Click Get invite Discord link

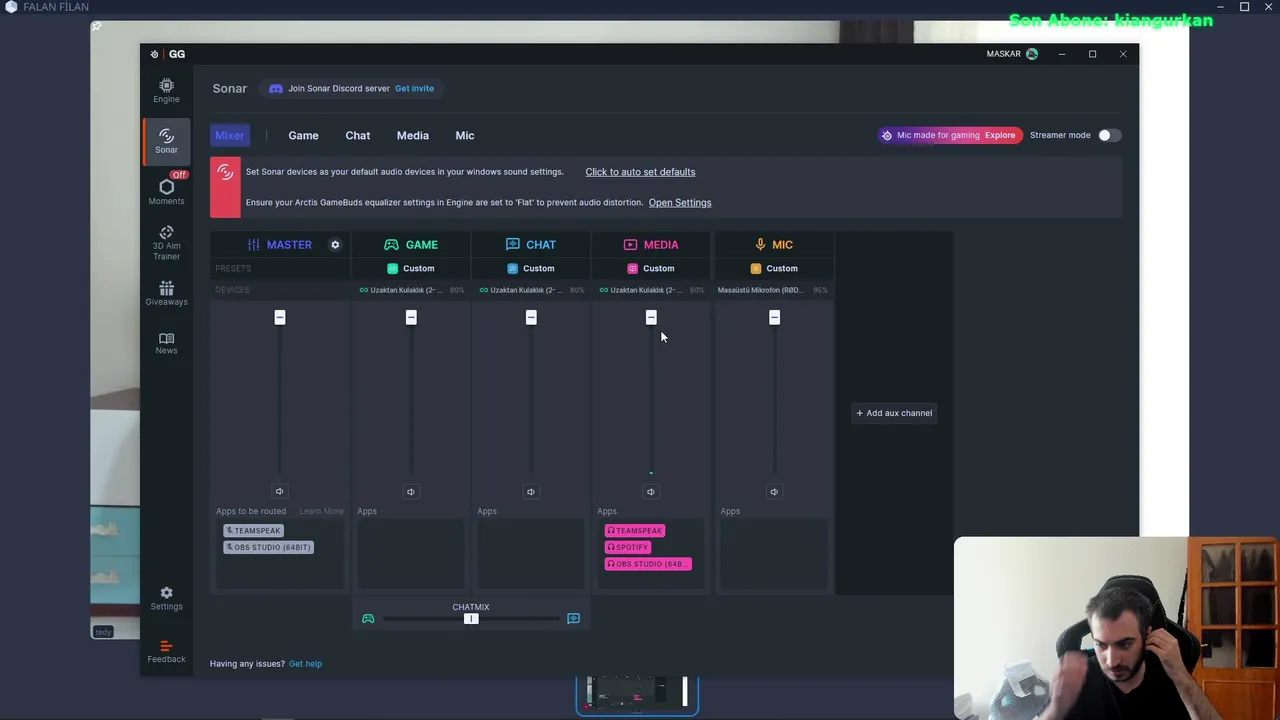[x=414, y=88]
